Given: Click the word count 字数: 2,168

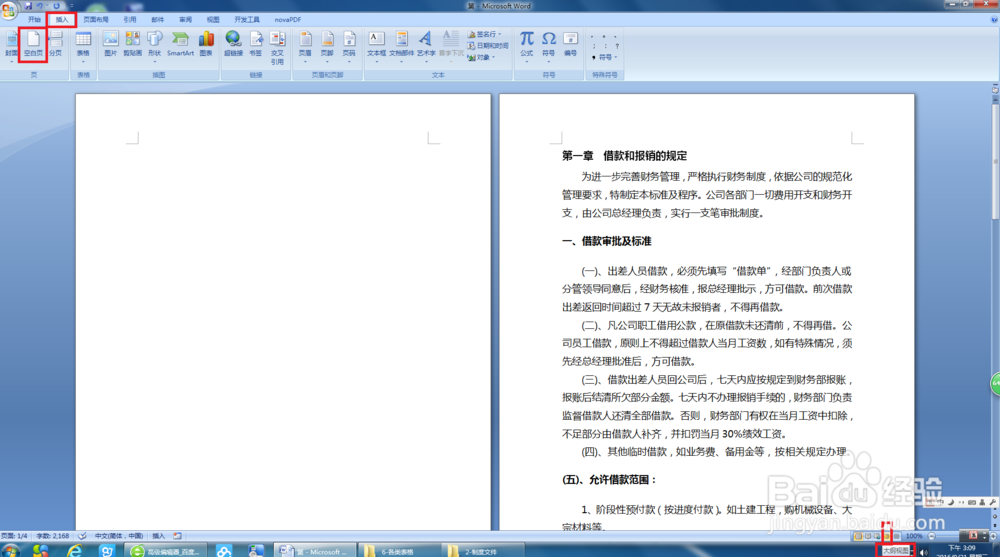Looking at the screenshot, I should pos(52,536).
